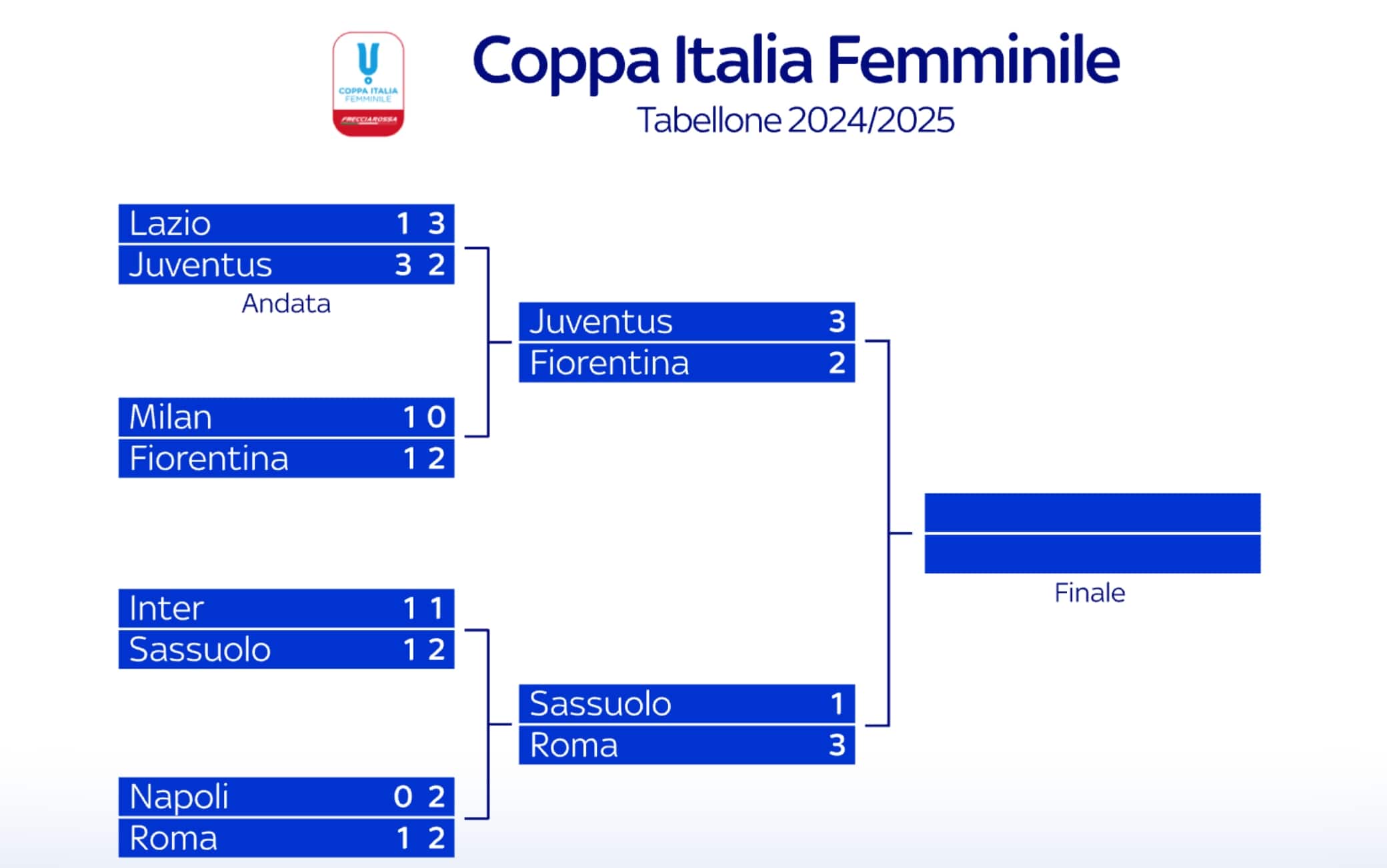
Task: Select the Inter quarterfinal row
Action: (286, 608)
